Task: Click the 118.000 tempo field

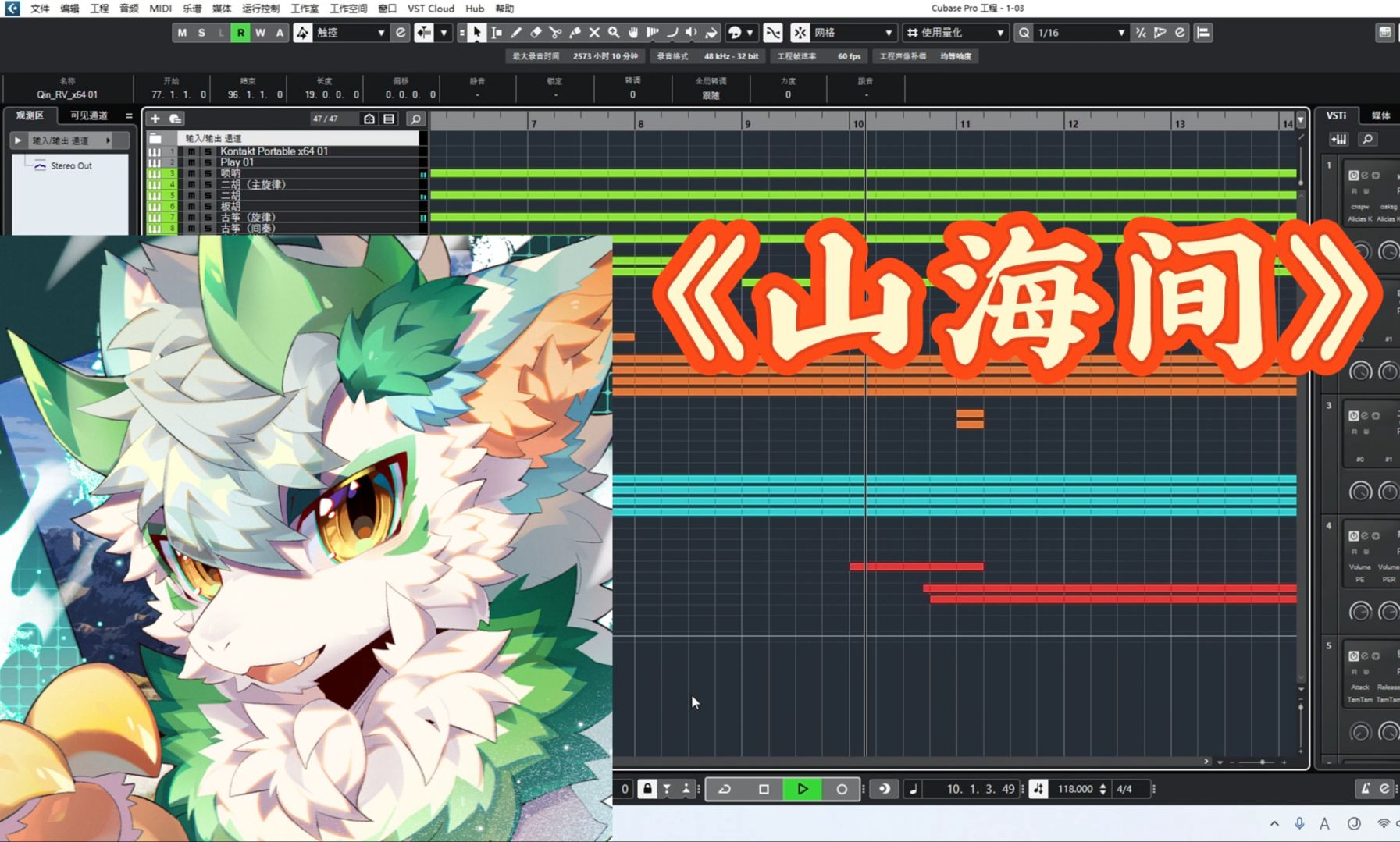Action: tap(1074, 789)
